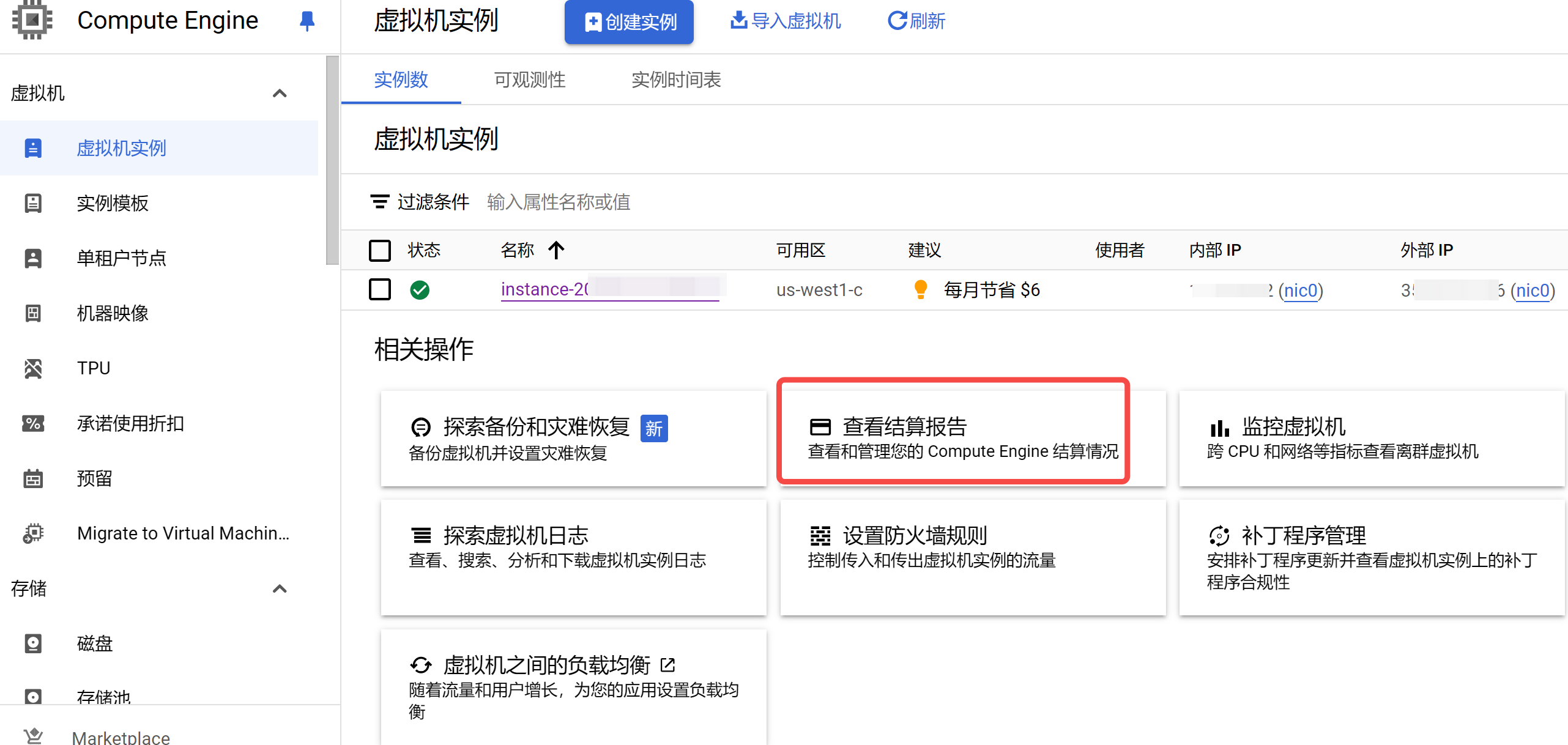
Task: Click the Migrate to Virtual Machines icon
Action: [33, 533]
